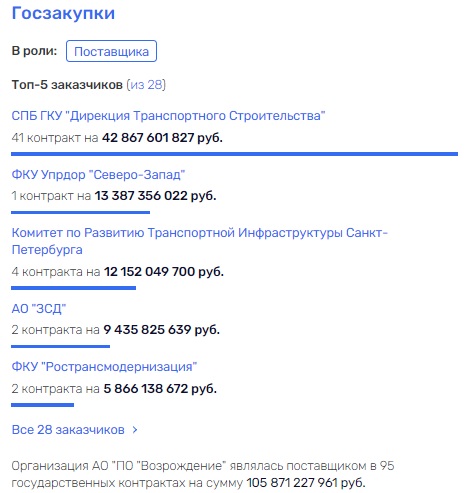
Task: Click the bar under Дирекция Транспортного Строительства
Action: click(234, 154)
